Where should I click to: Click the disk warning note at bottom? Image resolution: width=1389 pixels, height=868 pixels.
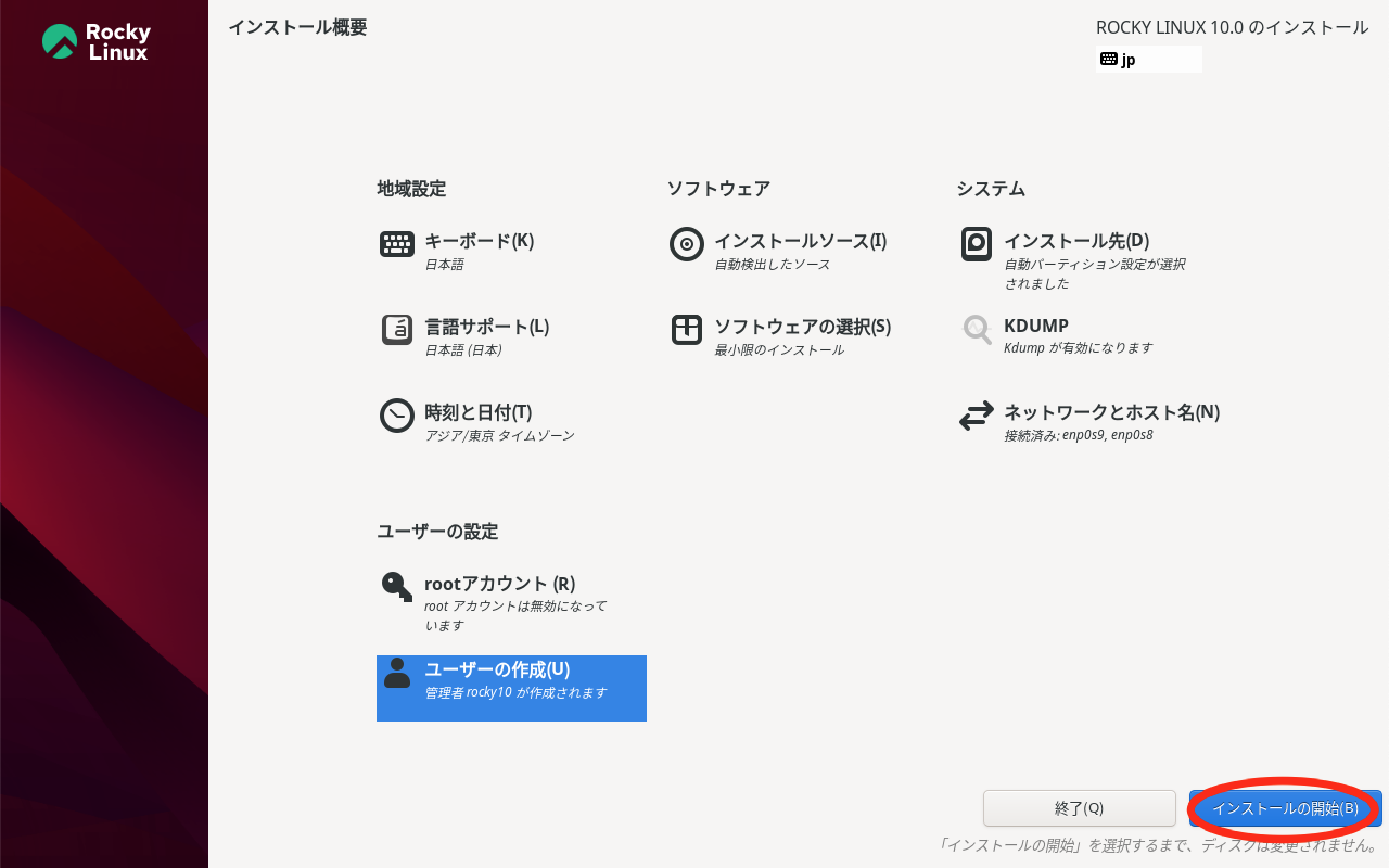pos(1157,845)
